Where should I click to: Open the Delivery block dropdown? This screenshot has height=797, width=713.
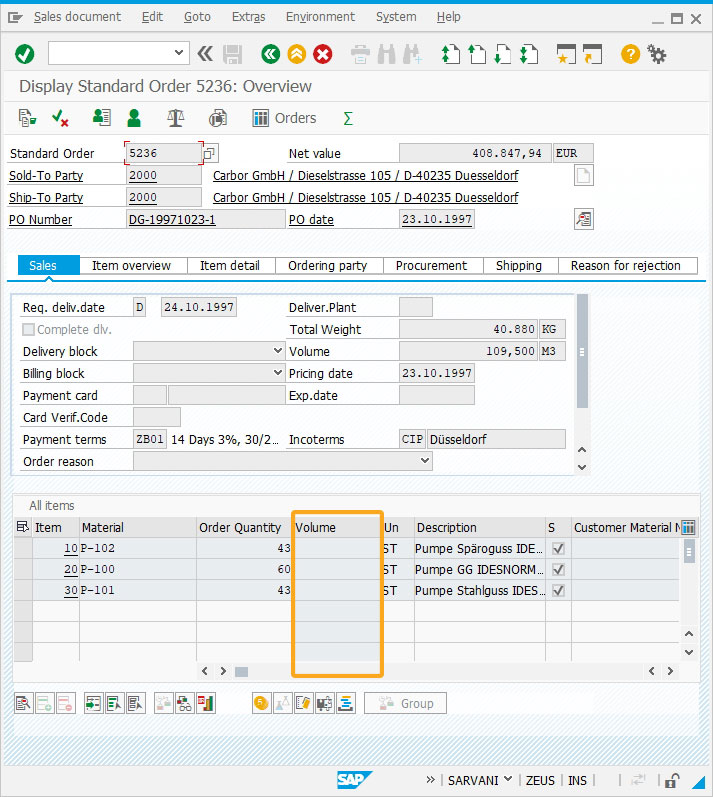point(277,351)
